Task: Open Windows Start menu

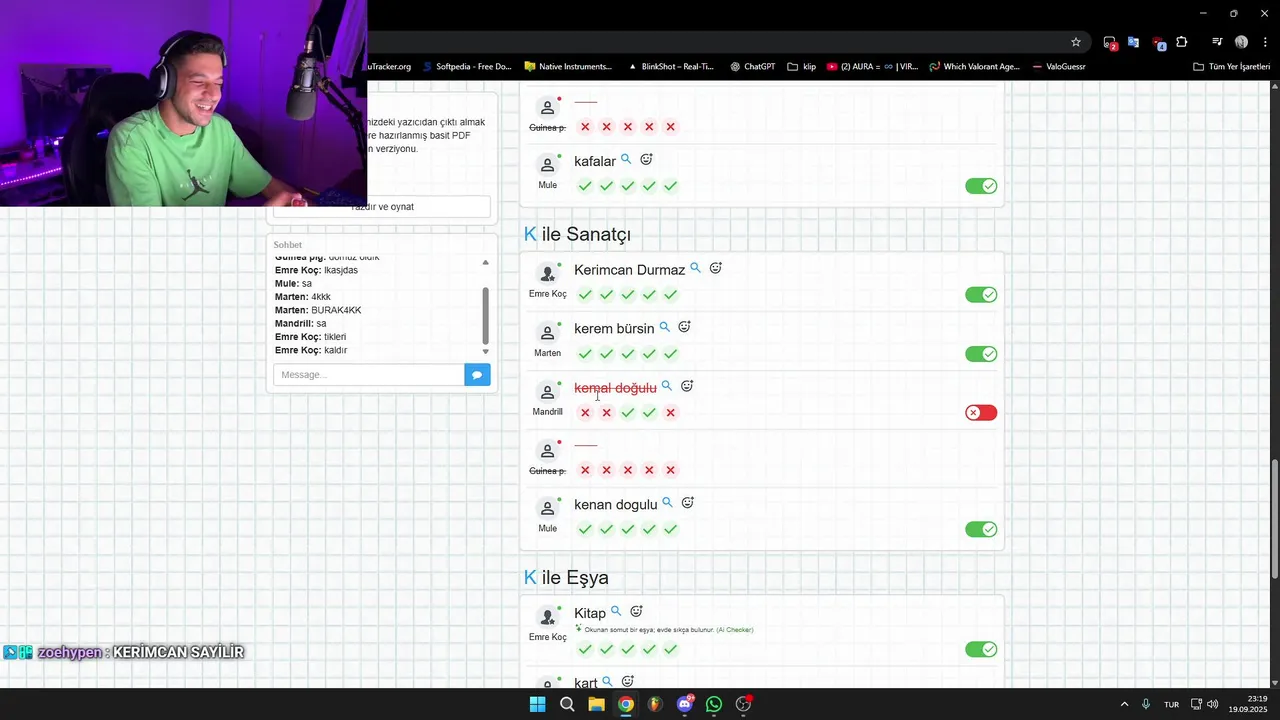Action: (x=537, y=704)
